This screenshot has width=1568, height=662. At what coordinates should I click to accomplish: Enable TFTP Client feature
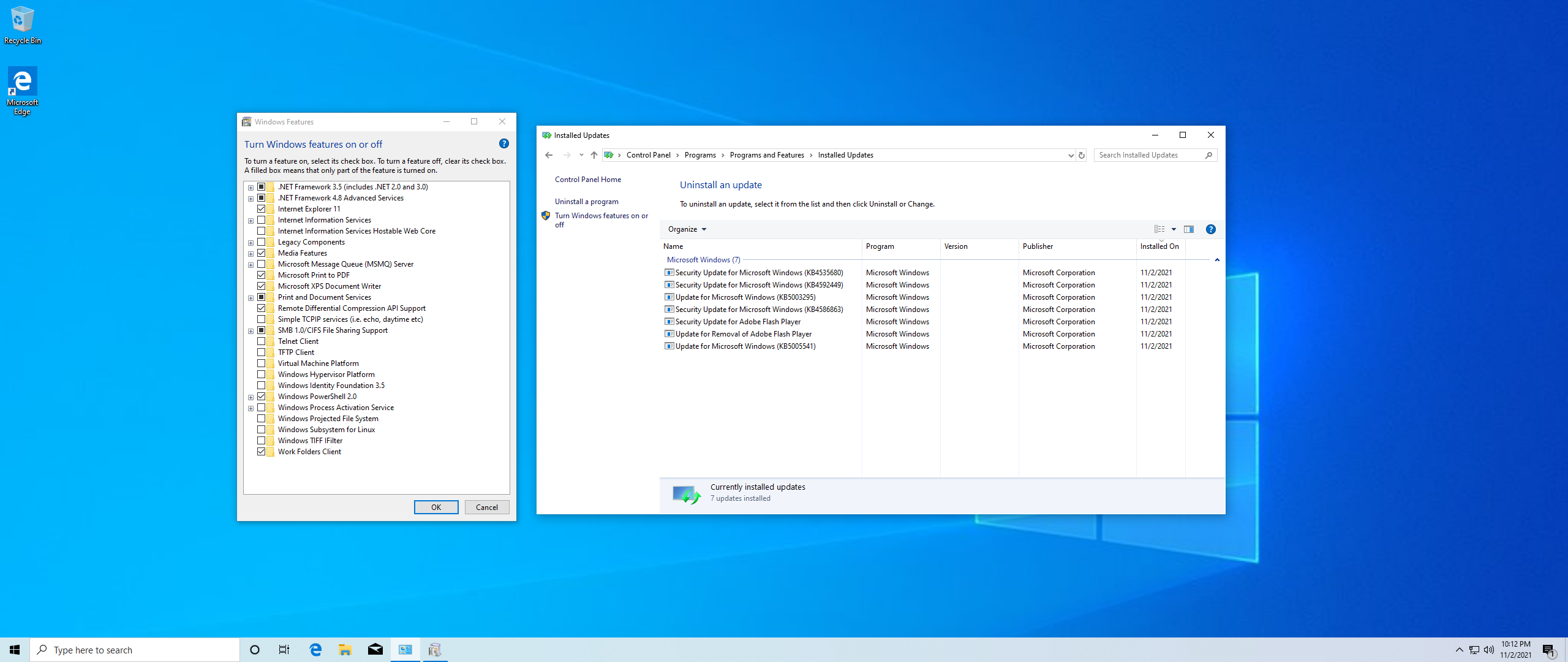click(x=262, y=352)
